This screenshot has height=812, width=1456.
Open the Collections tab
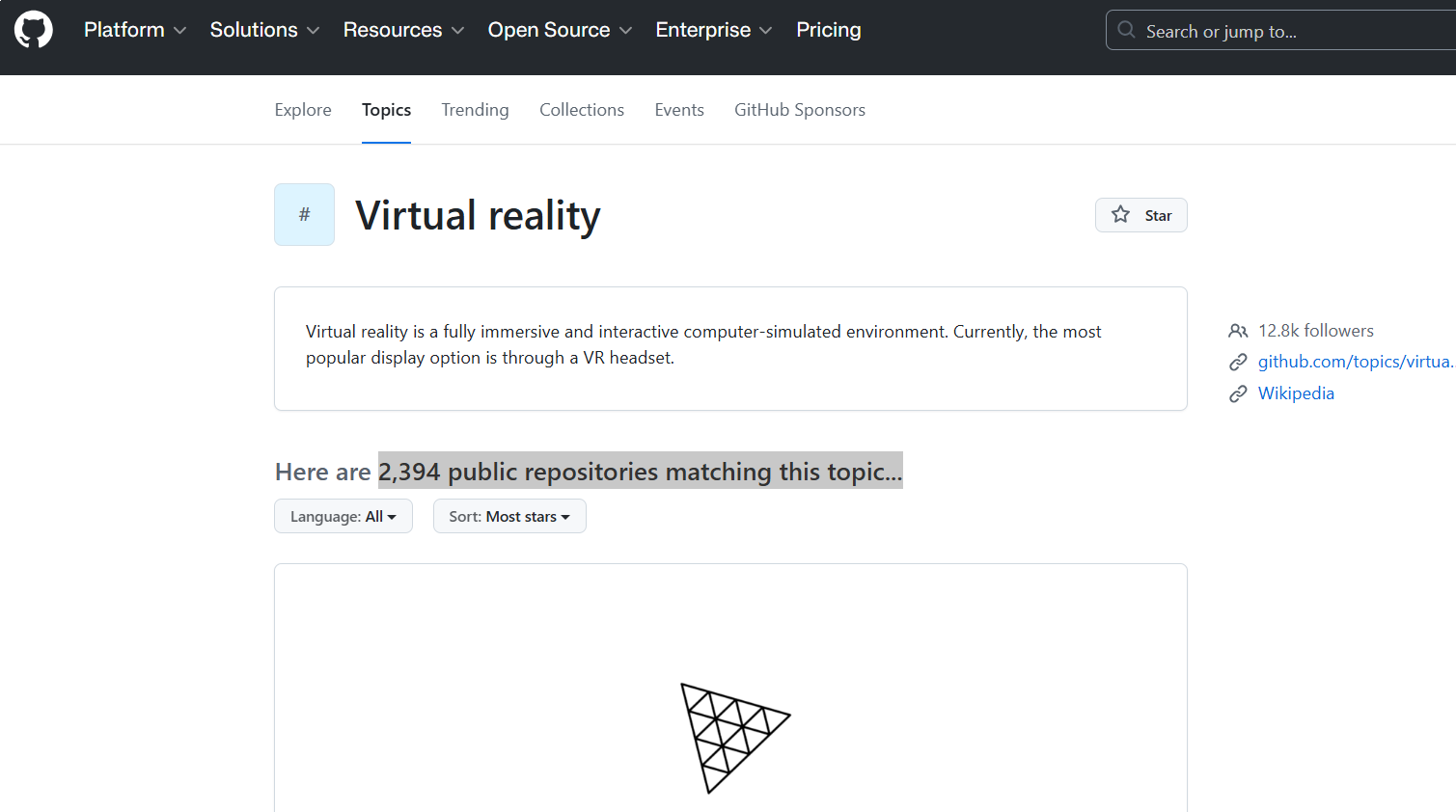coord(582,110)
